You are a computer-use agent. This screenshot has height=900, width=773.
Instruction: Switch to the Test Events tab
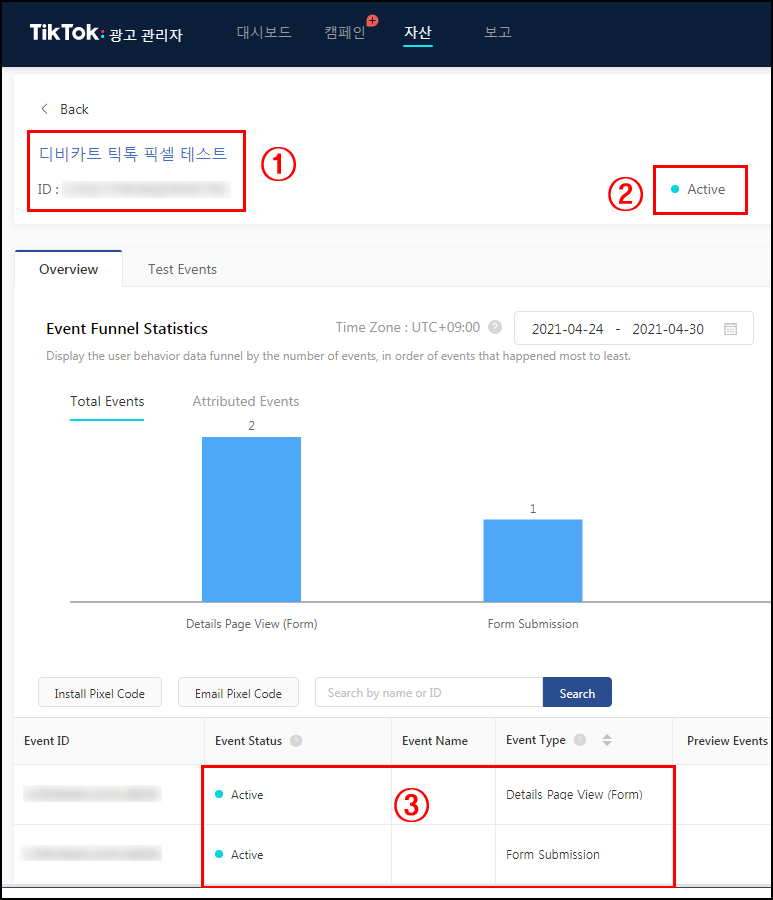click(182, 269)
